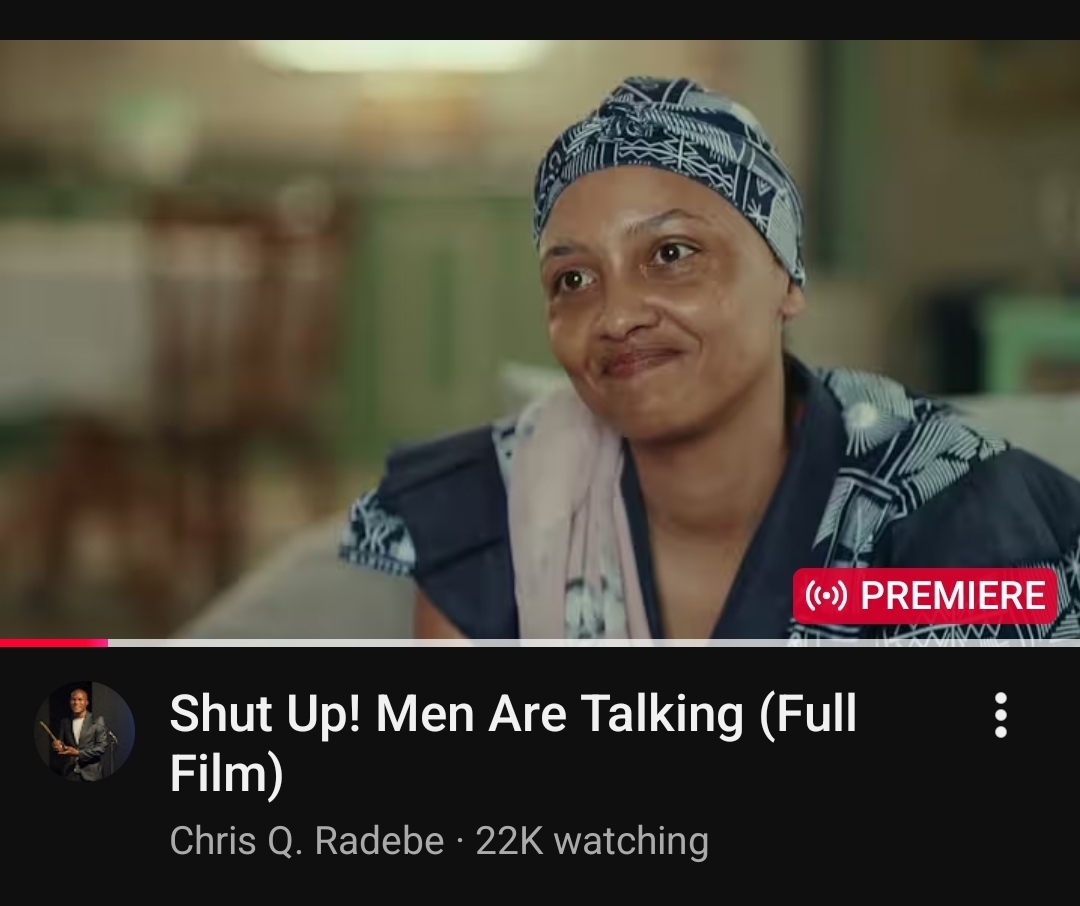The width and height of the screenshot is (1080, 906).
Task: Click the grey unplayed part of the progress bar
Action: pyautogui.click(x=594, y=643)
